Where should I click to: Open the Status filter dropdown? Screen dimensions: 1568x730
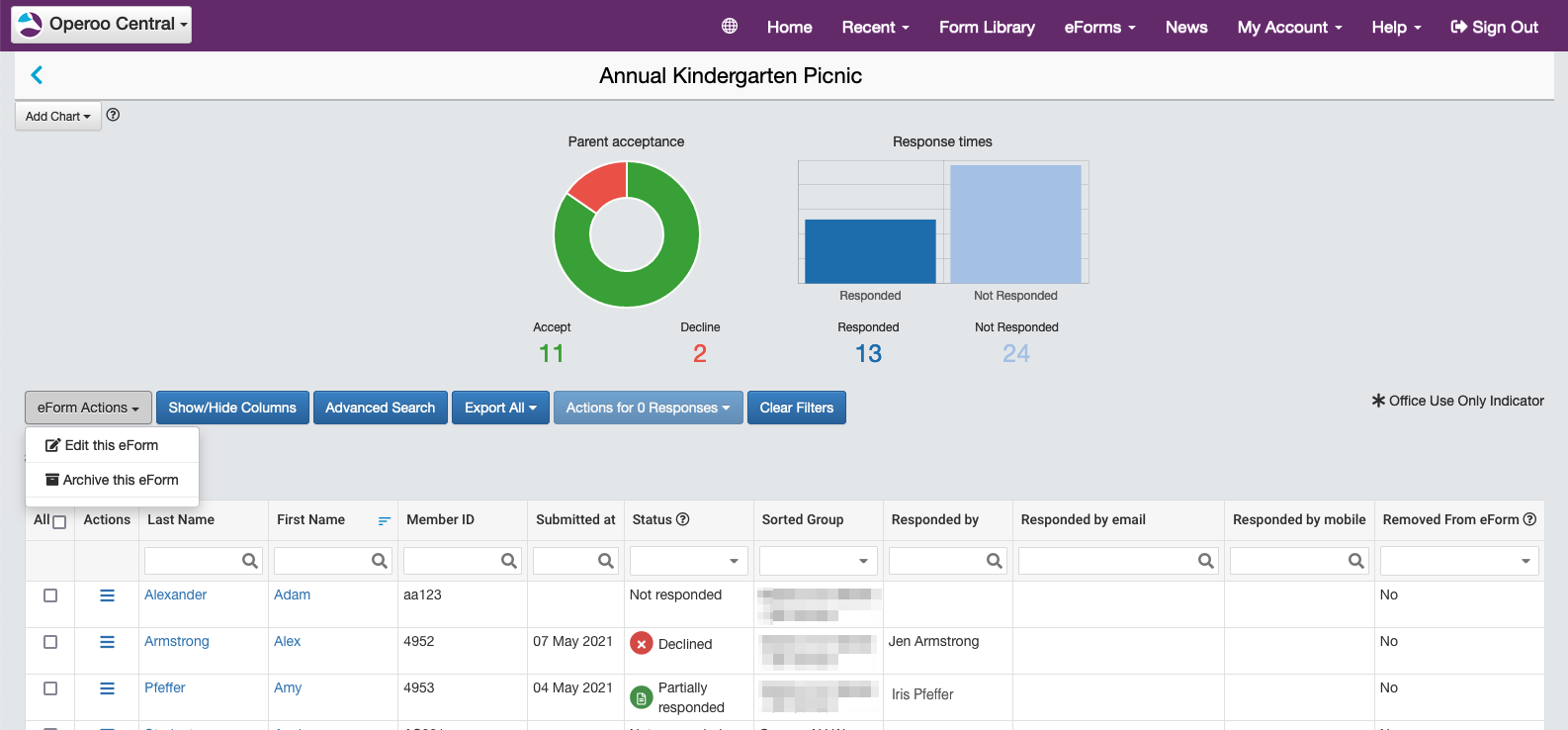point(688,561)
